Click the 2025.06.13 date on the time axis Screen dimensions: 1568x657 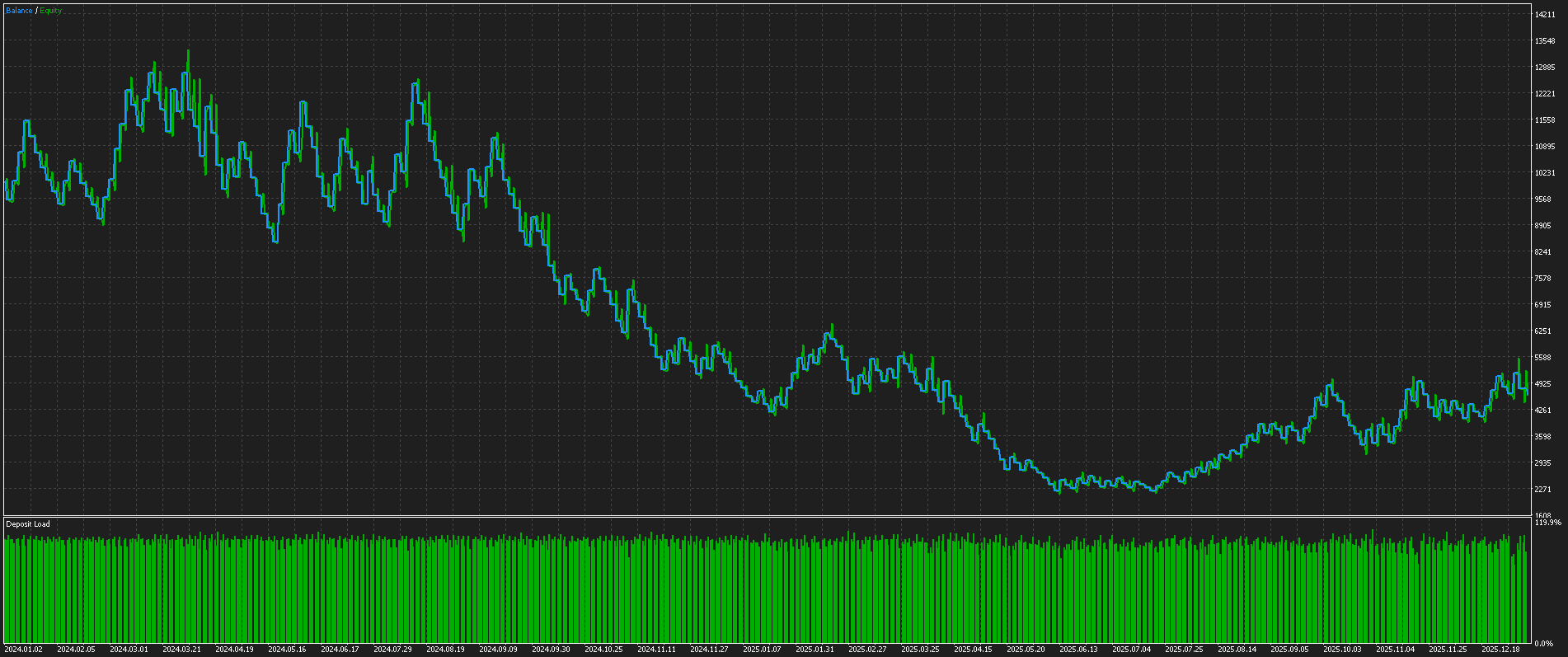coord(1078,650)
